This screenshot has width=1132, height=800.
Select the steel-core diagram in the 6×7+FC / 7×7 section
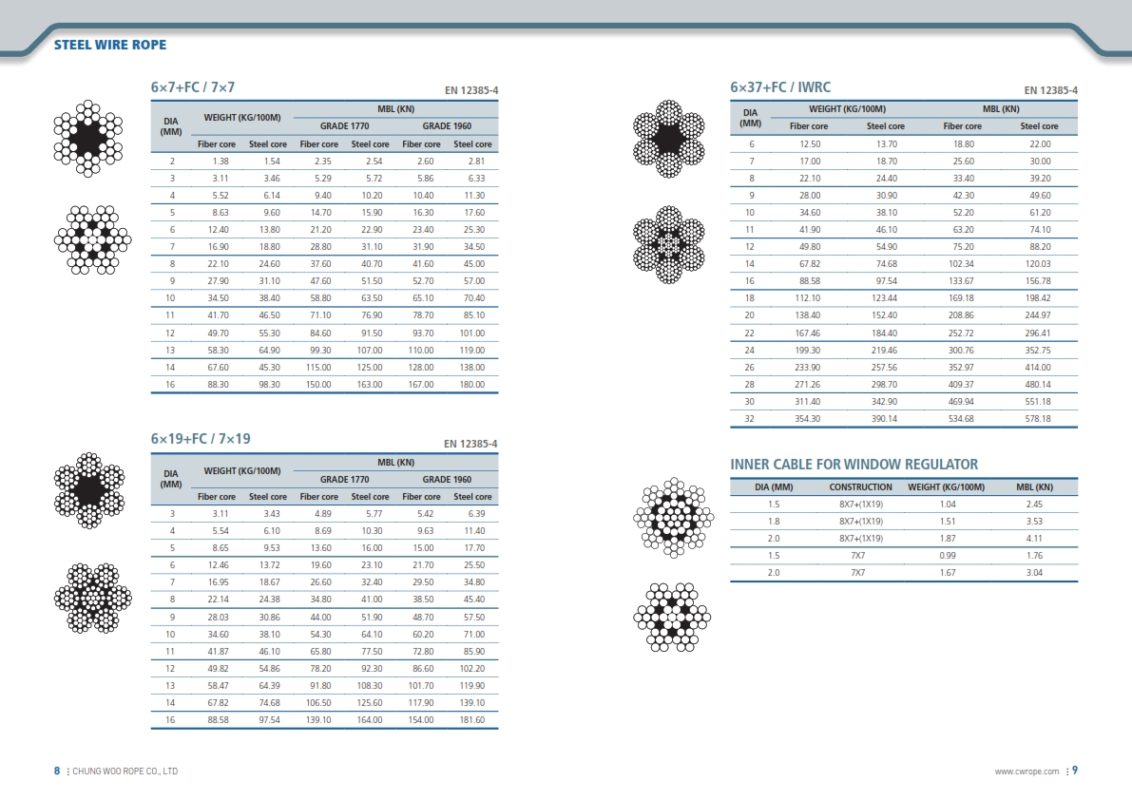point(91,240)
